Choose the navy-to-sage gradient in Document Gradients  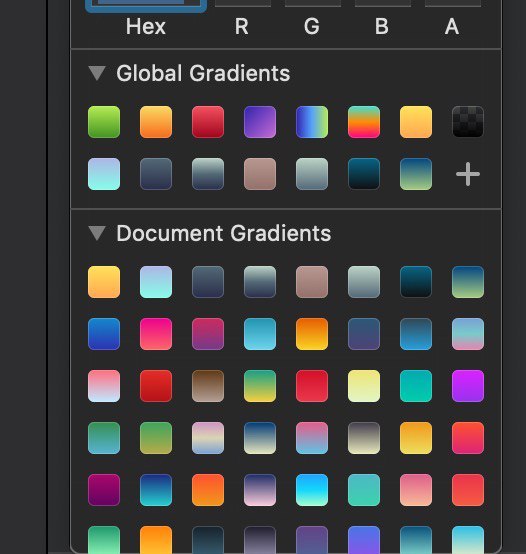pyautogui.click(x=468, y=282)
